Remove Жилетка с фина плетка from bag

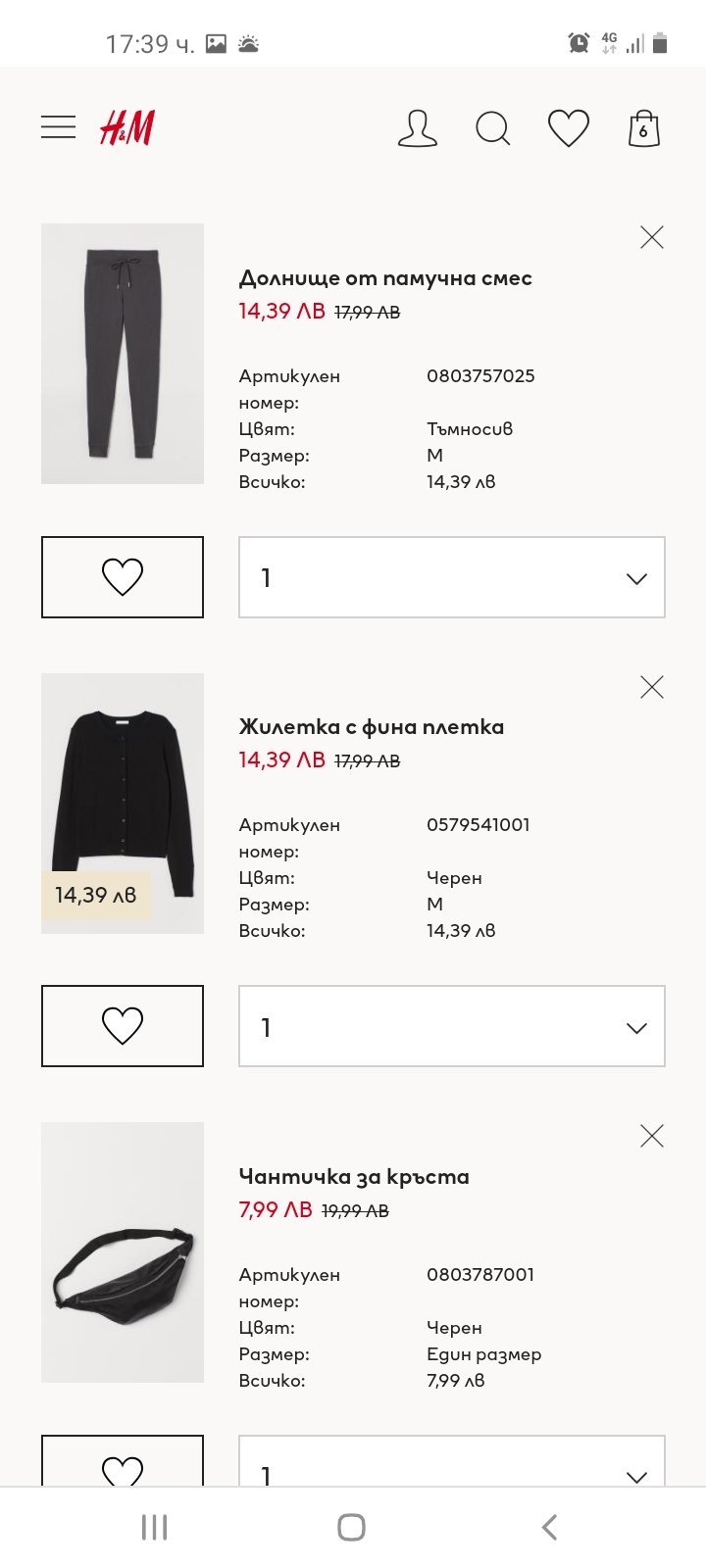[651, 687]
